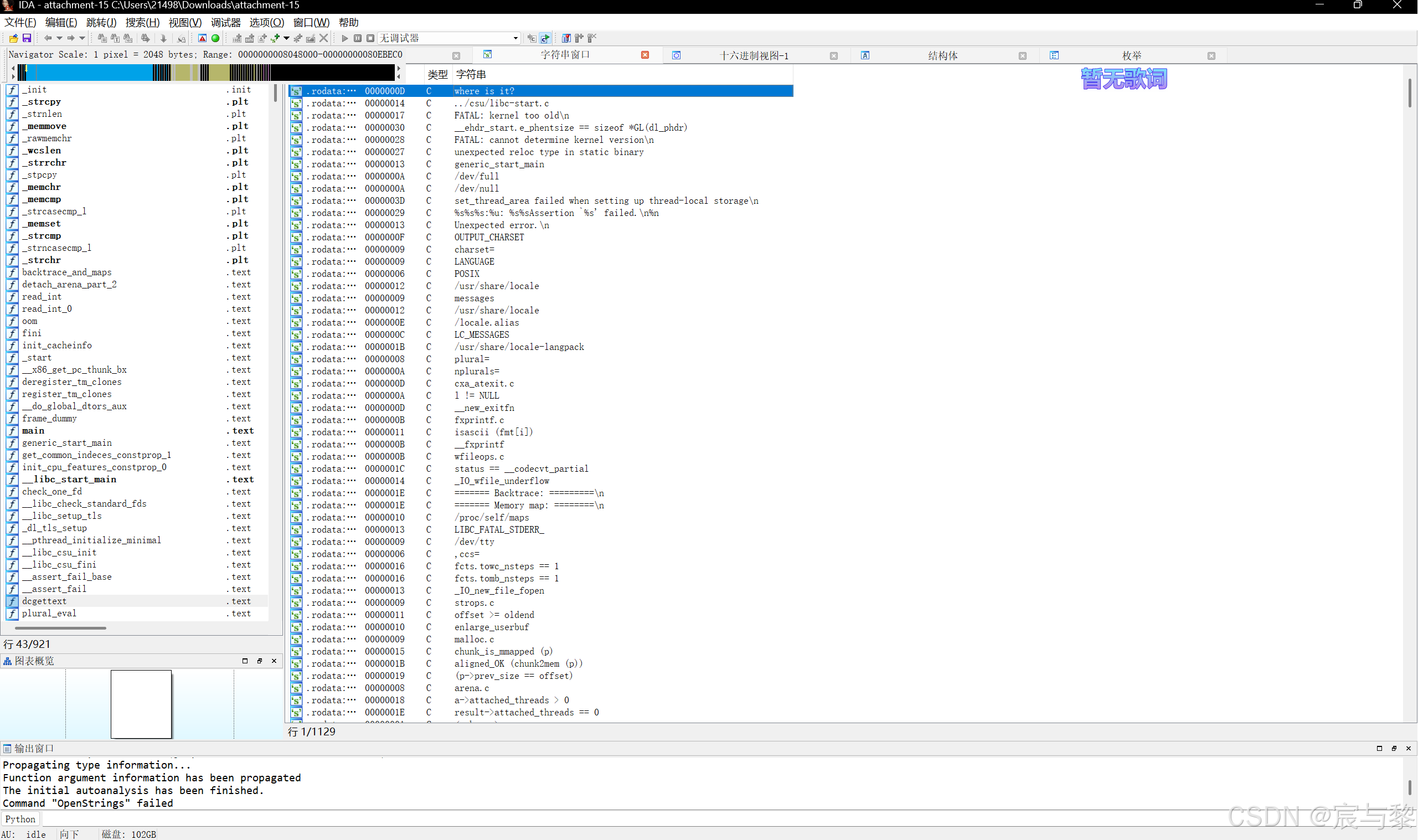Expand the back-arrow history dropdown

click(x=59, y=38)
